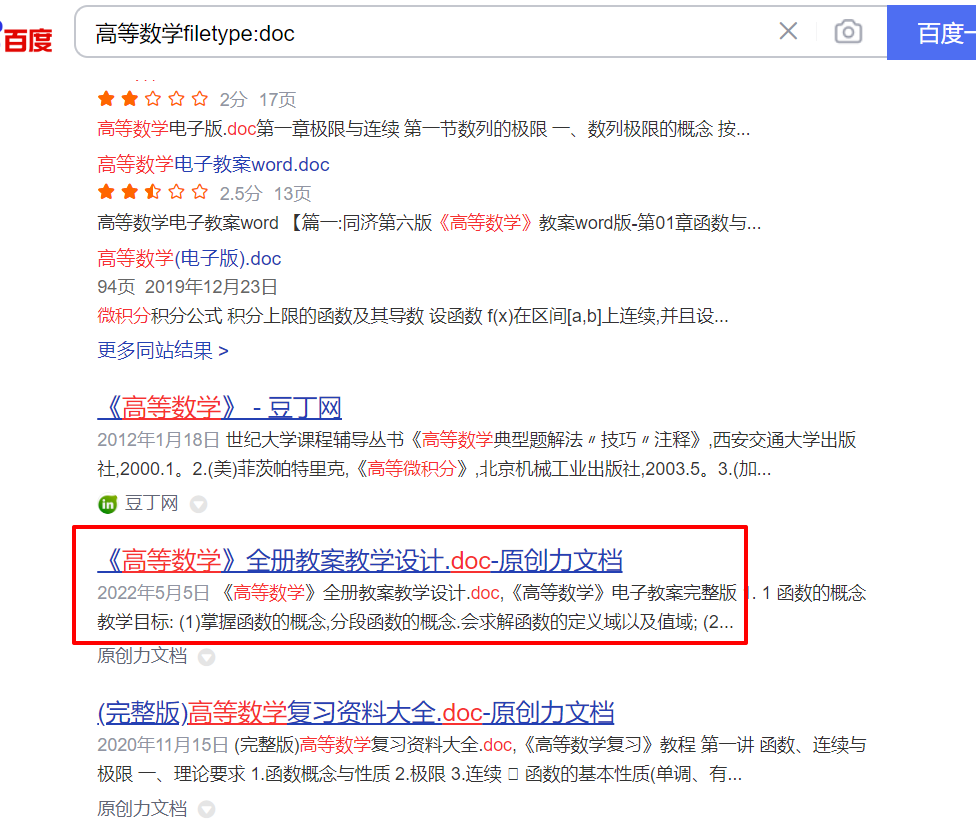
Task: Click 更多同站结果 to see more results
Action: pos(163,350)
